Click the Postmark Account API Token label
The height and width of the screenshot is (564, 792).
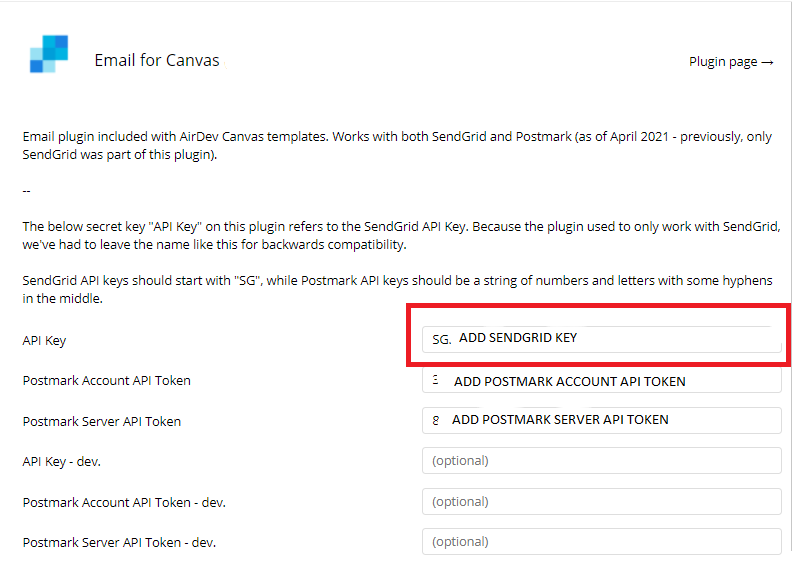106,381
